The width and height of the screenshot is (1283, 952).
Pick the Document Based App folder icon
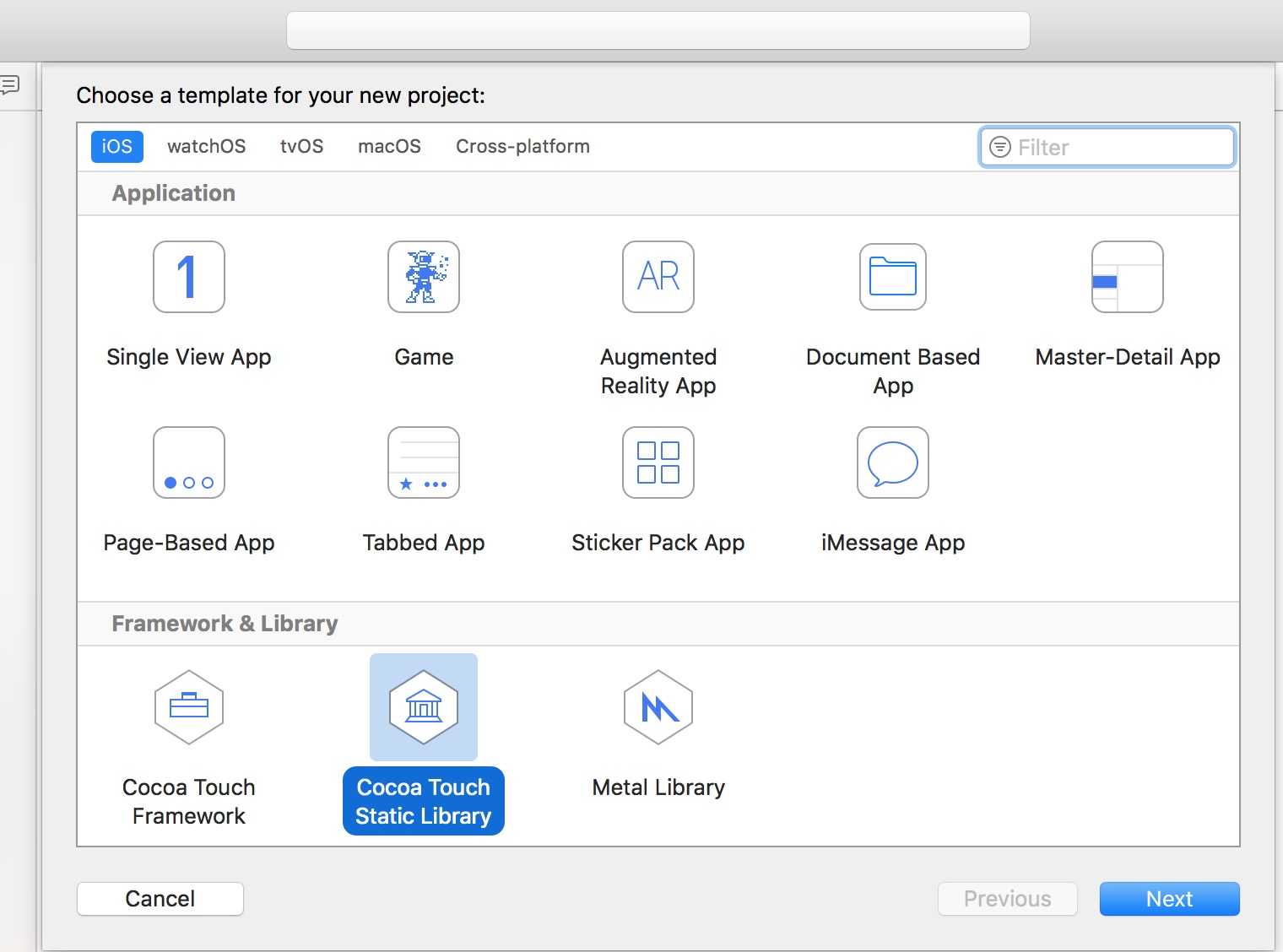(893, 277)
